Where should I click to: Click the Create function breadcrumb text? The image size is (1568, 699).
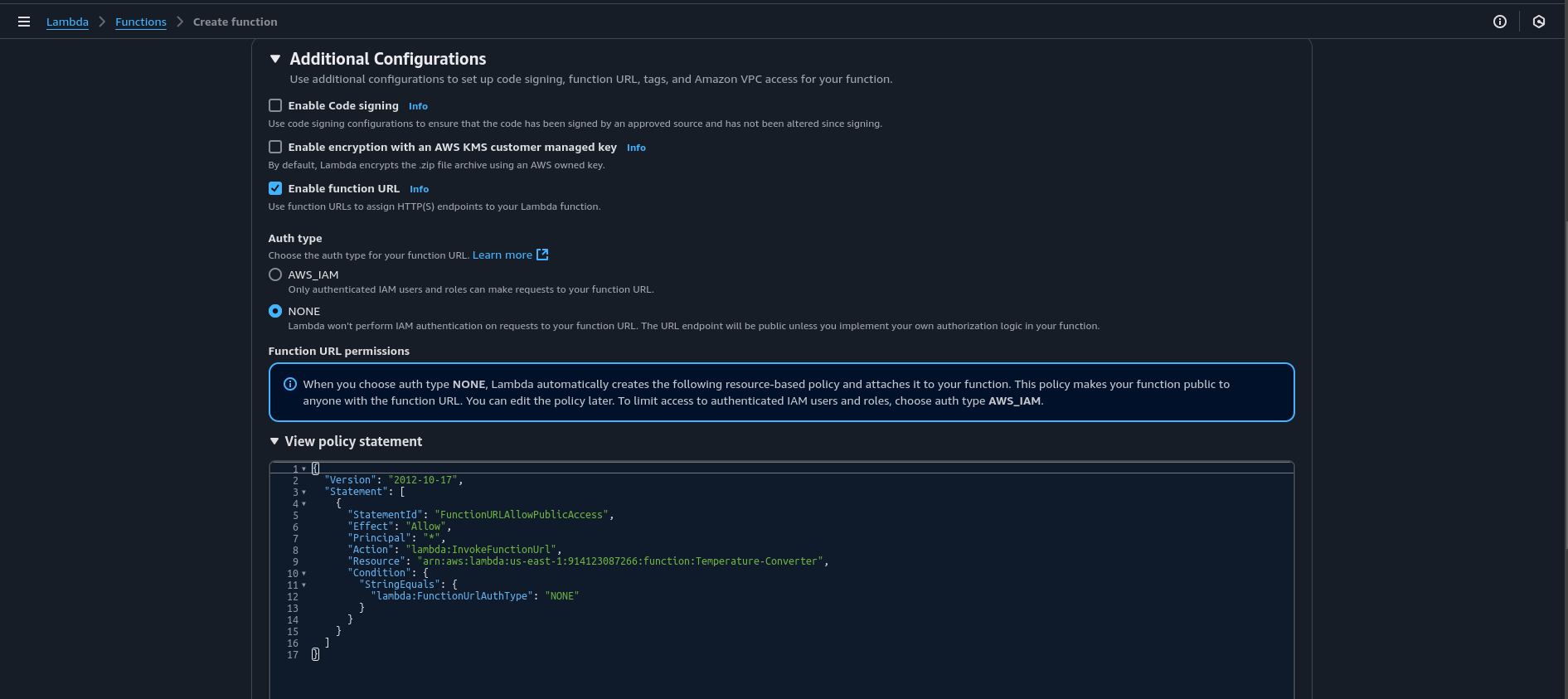[235, 22]
